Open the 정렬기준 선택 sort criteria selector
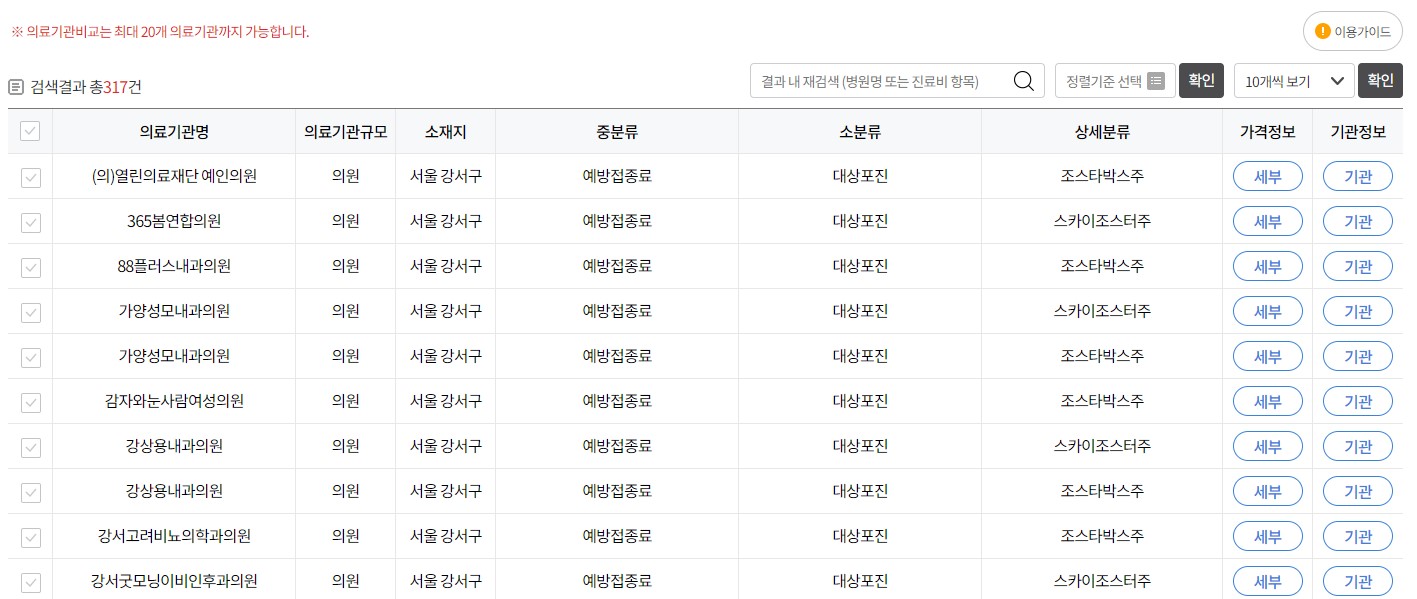 click(x=1114, y=81)
